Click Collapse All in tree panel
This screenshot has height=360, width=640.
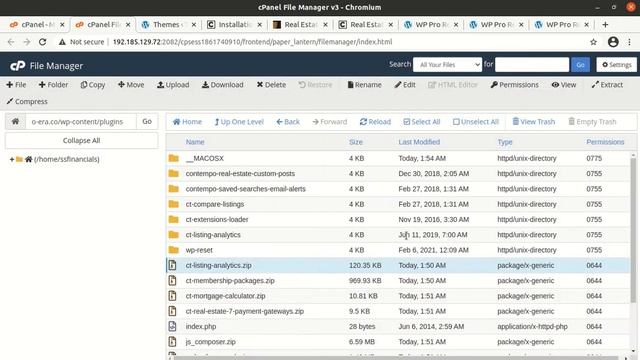point(82,140)
